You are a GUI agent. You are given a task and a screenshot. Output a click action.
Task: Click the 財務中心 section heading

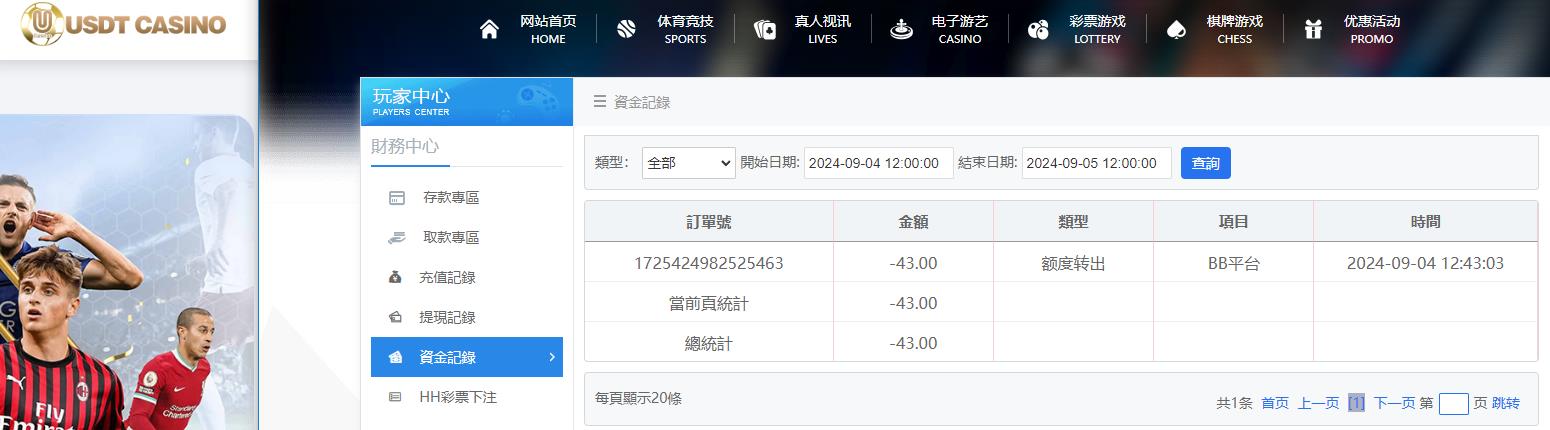coord(405,146)
